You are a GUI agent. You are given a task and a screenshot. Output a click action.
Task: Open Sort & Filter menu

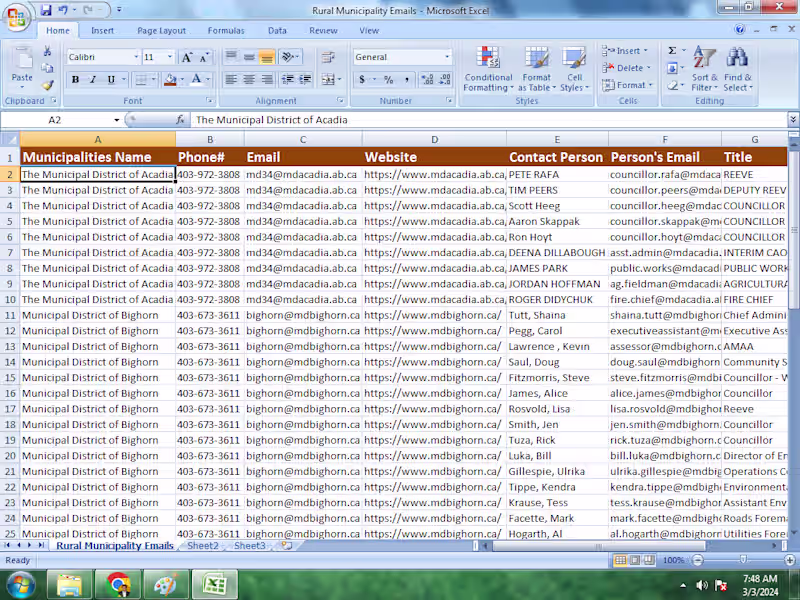705,68
